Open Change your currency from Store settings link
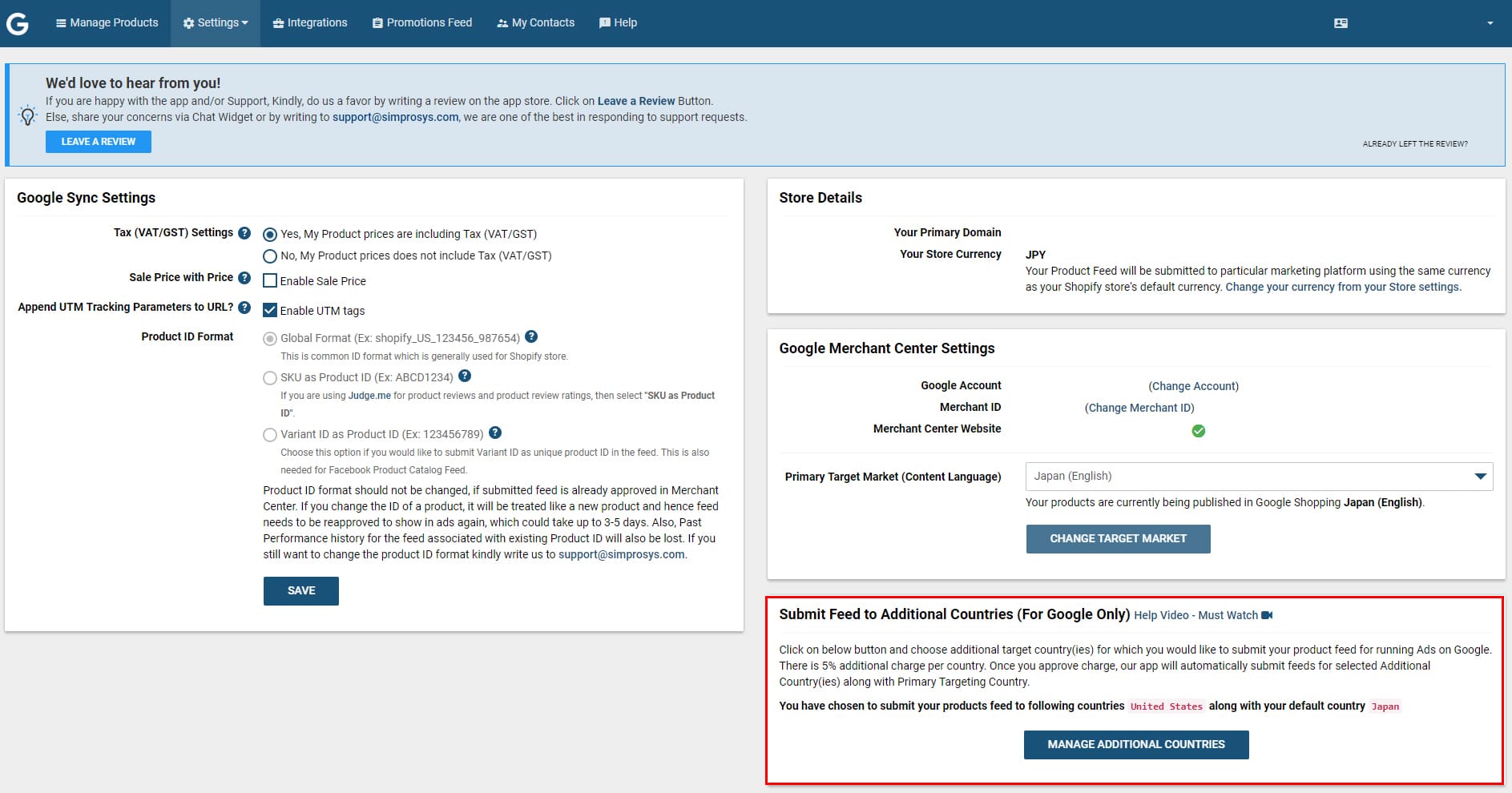 tap(1344, 287)
